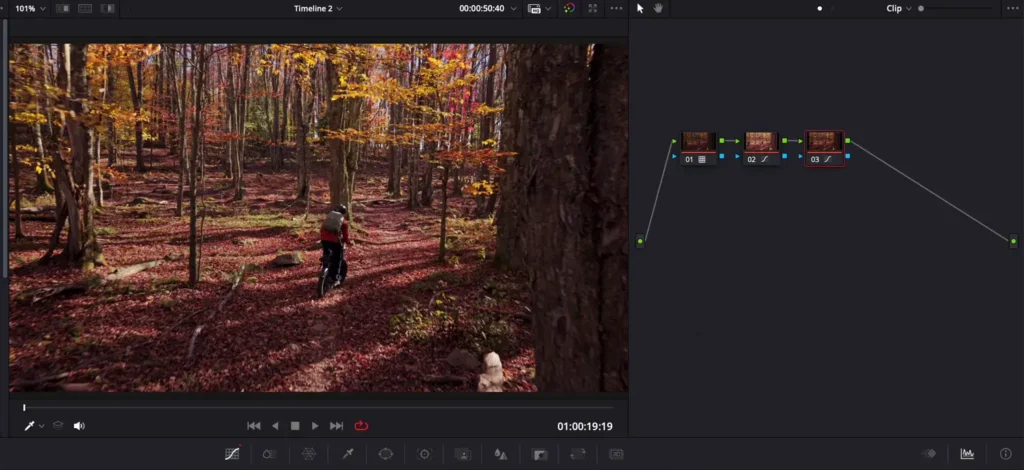Viewport: 1024px width, 470px height.
Task: Play the clip forward
Action: [x=315, y=426]
